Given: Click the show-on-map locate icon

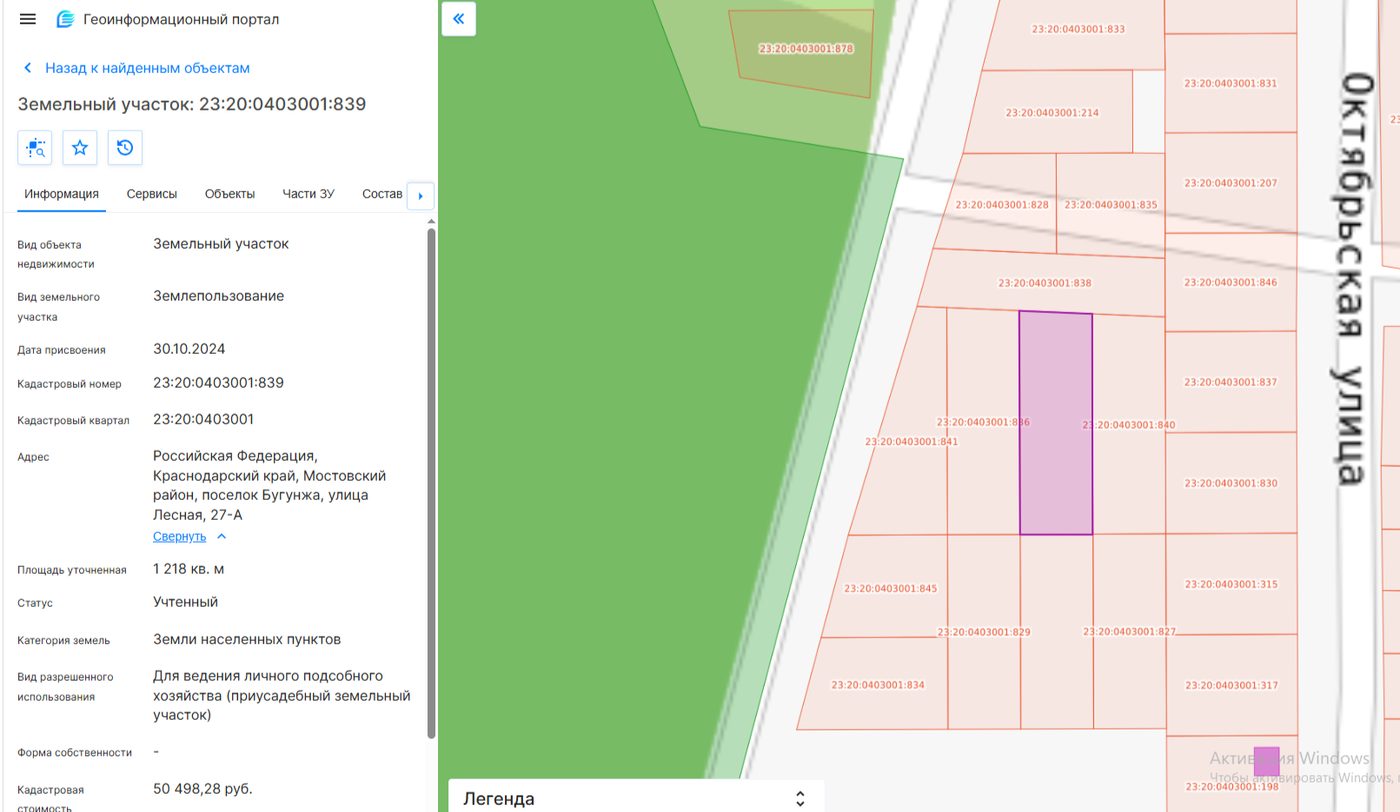Looking at the screenshot, I should (x=35, y=148).
